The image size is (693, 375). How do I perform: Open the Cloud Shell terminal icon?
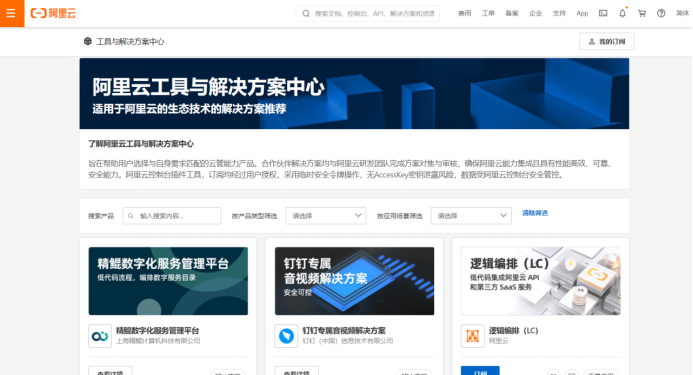603,13
